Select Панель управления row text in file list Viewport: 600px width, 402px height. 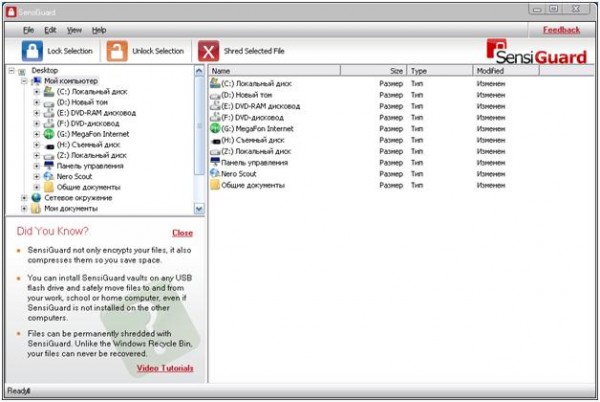254,163
